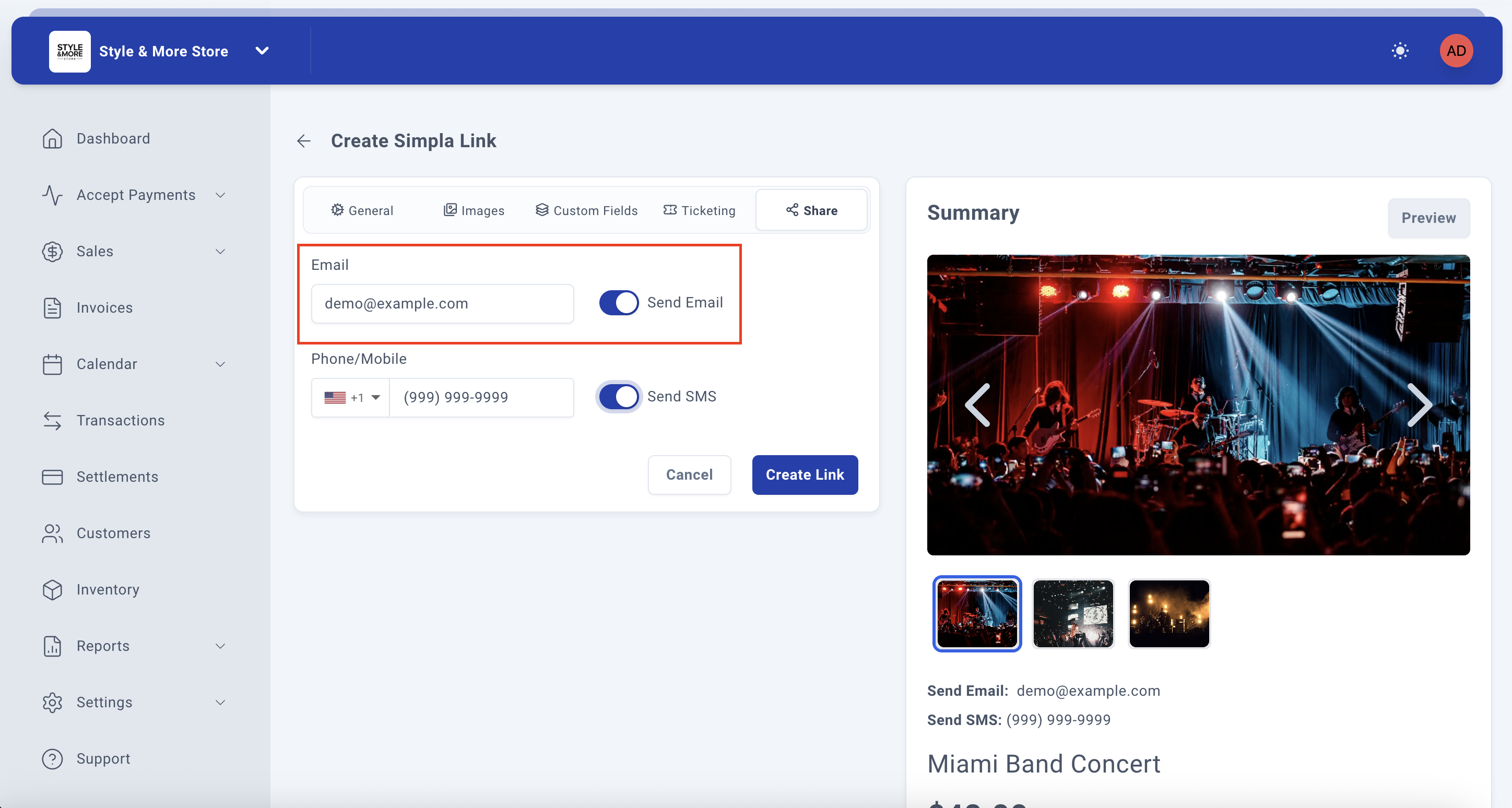Click the Inventory box icon
The width and height of the screenshot is (1512, 808).
pos(52,590)
